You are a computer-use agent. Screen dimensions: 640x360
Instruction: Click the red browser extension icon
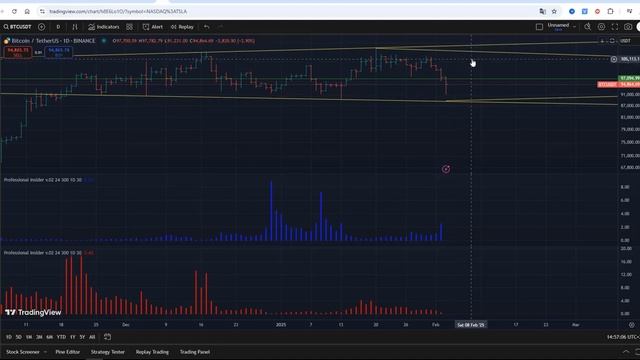click(597, 11)
